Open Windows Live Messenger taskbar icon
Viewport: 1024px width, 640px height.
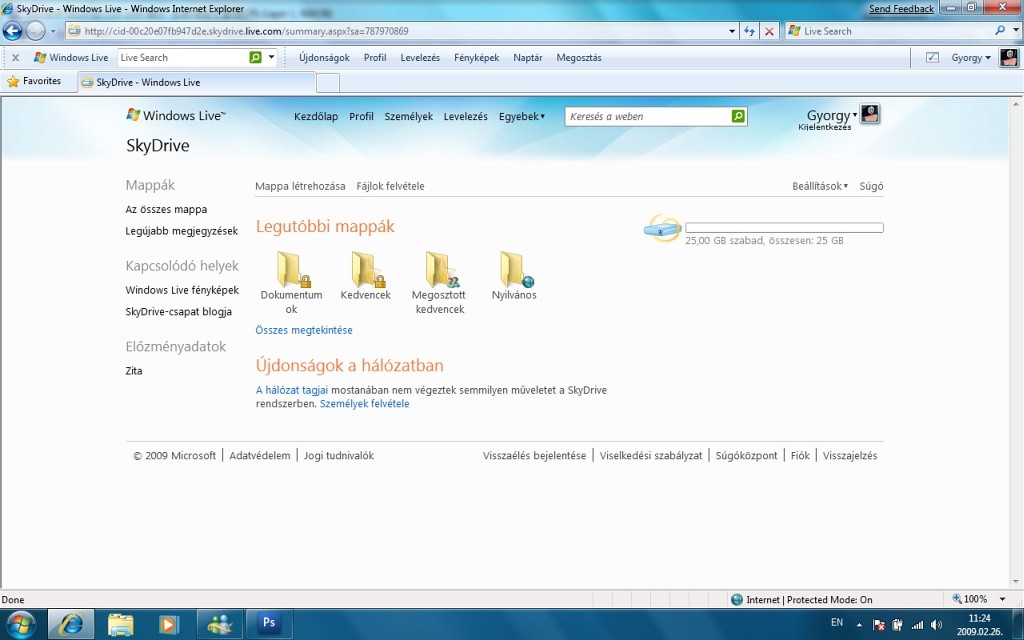point(220,624)
